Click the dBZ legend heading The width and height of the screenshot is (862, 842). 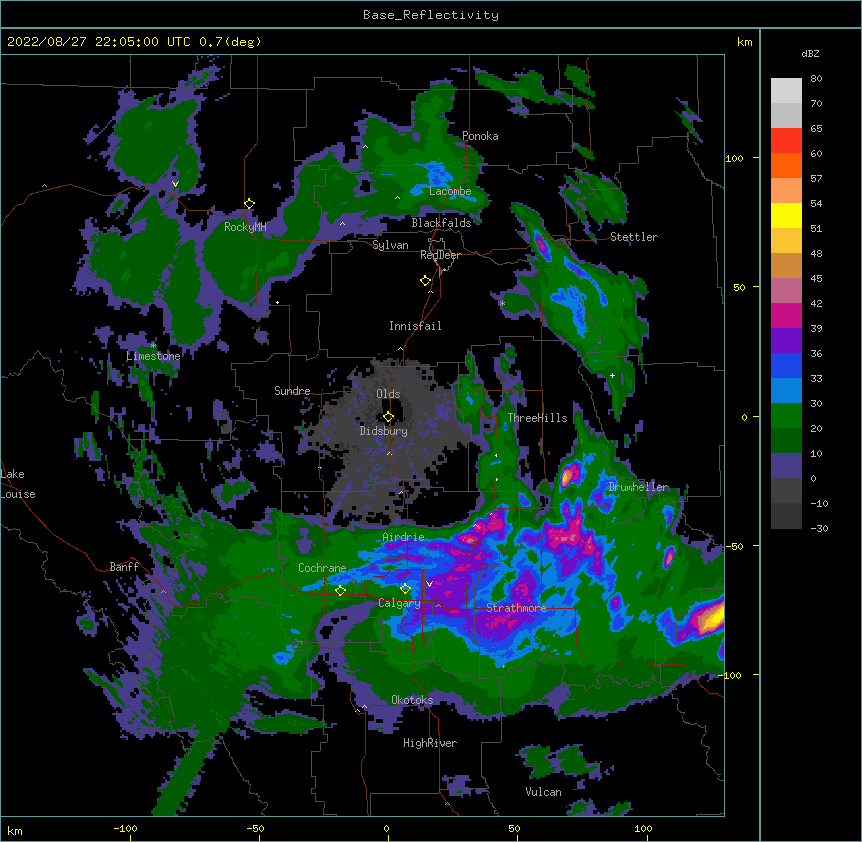point(810,53)
